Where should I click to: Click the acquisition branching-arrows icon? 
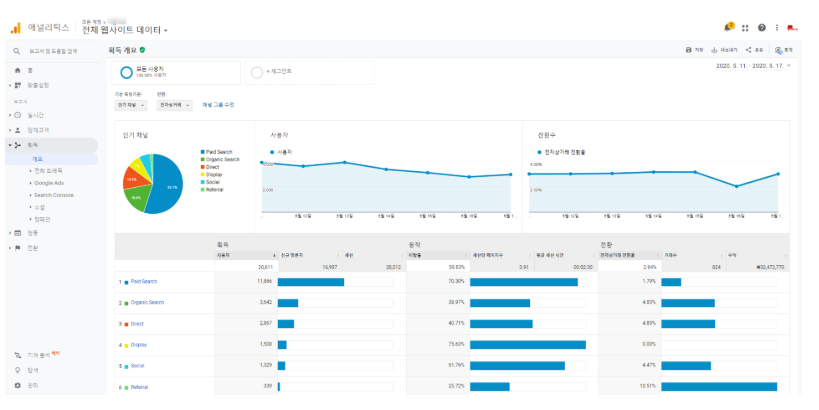click(18, 145)
